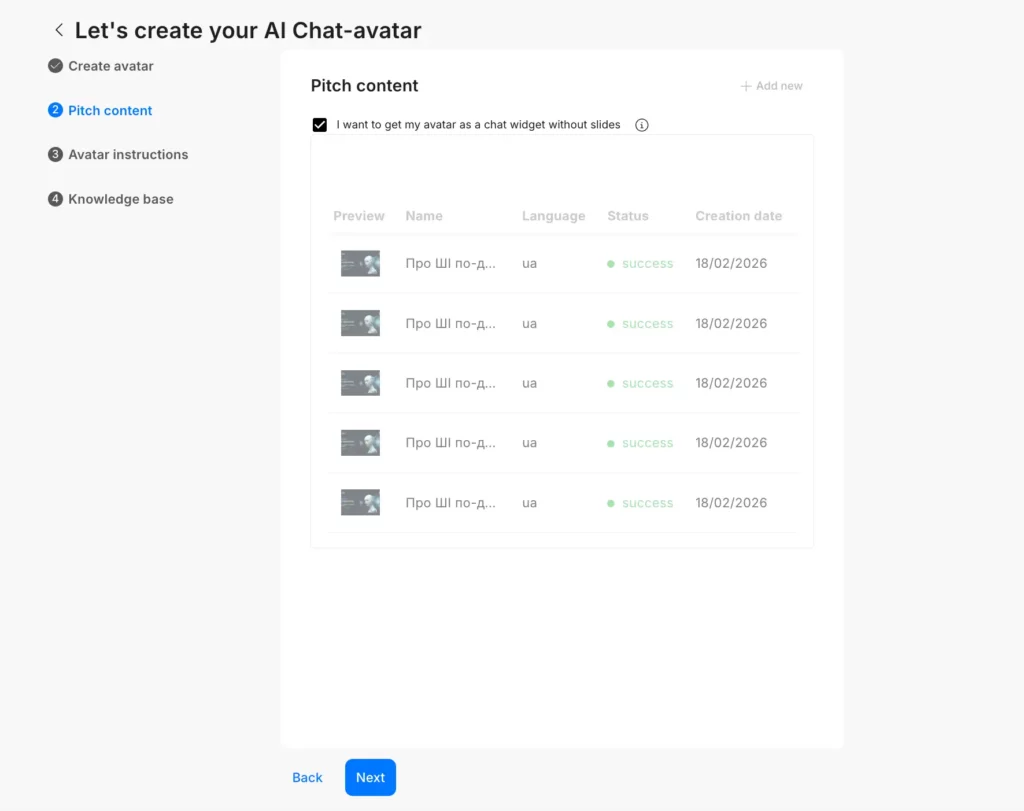
Task: Open the last row preview thumbnail
Action: [x=360, y=502]
